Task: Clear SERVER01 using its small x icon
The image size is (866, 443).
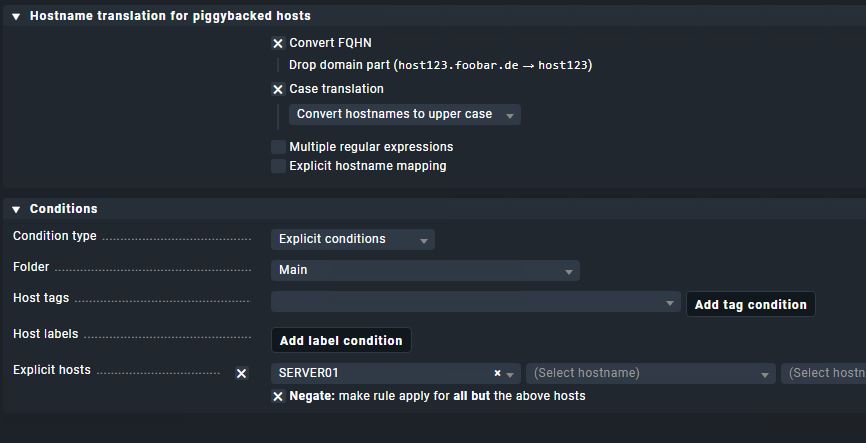Action: (497, 373)
